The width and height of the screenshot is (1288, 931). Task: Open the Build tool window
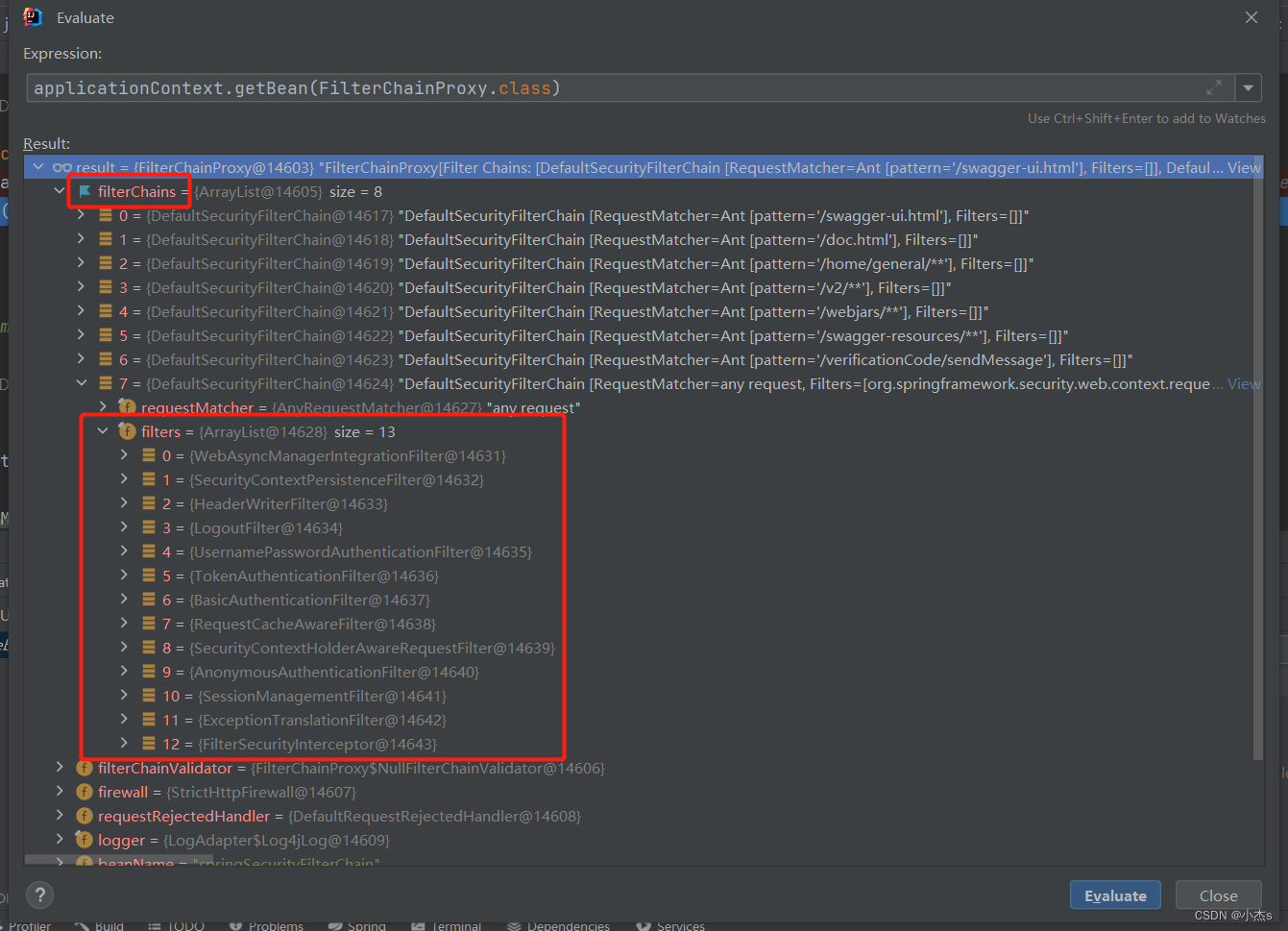(x=108, y=924)
